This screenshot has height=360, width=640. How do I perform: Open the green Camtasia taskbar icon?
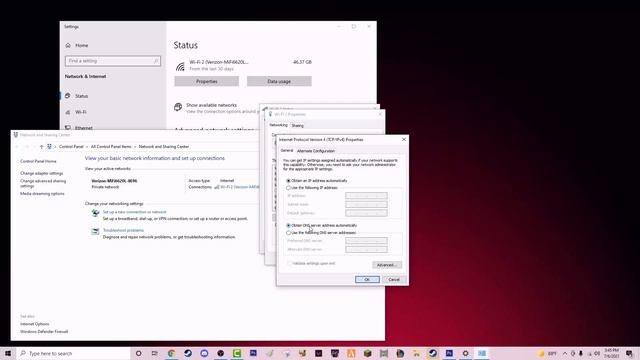[x=237, y=353]
